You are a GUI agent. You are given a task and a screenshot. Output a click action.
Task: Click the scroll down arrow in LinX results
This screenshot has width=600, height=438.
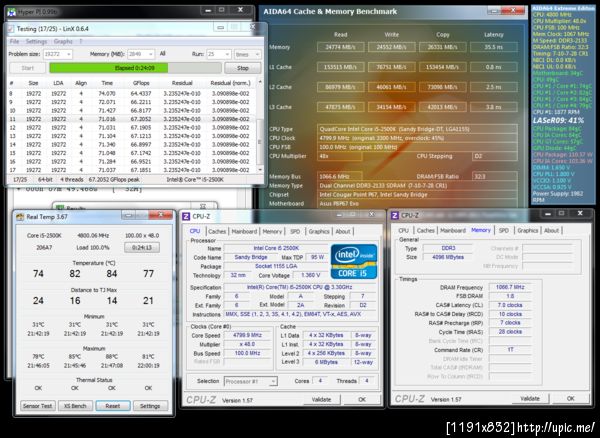(x=260, y=169)
